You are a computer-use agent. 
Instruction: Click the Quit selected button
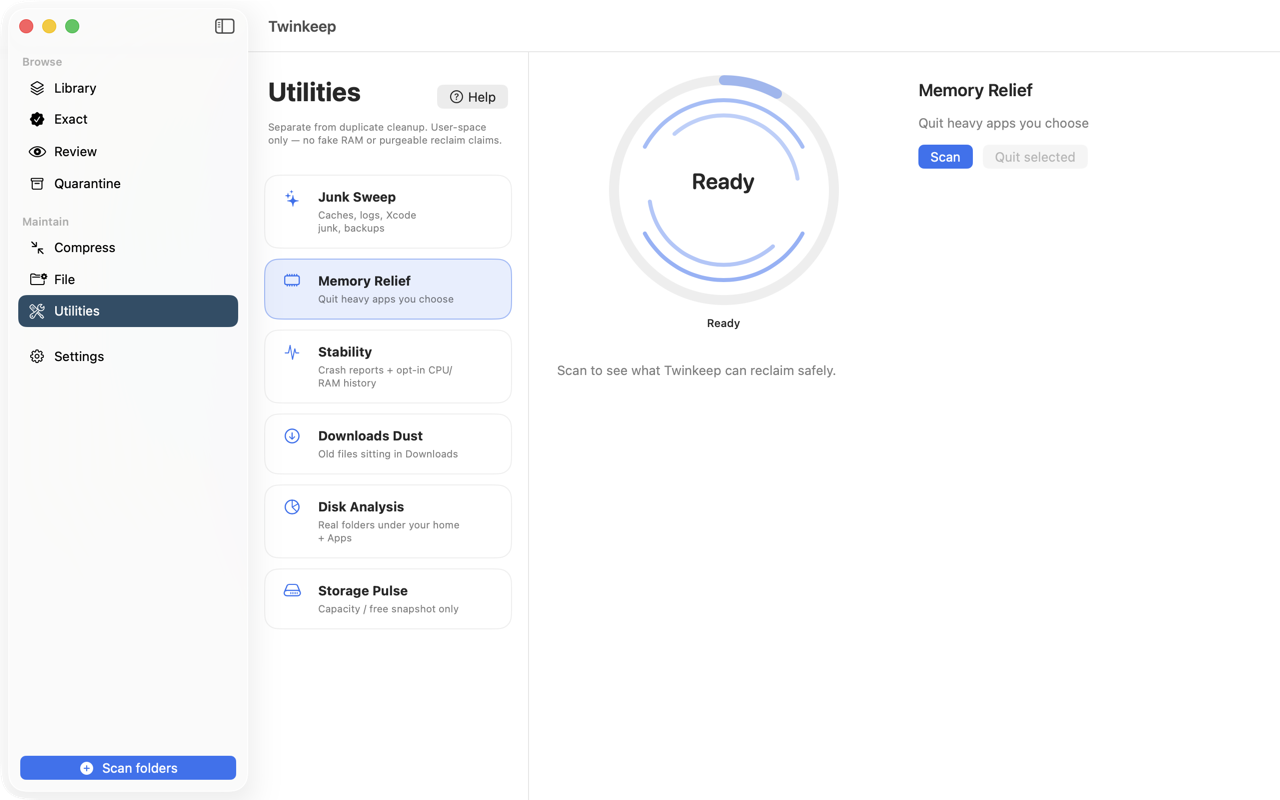[1035, 157]
